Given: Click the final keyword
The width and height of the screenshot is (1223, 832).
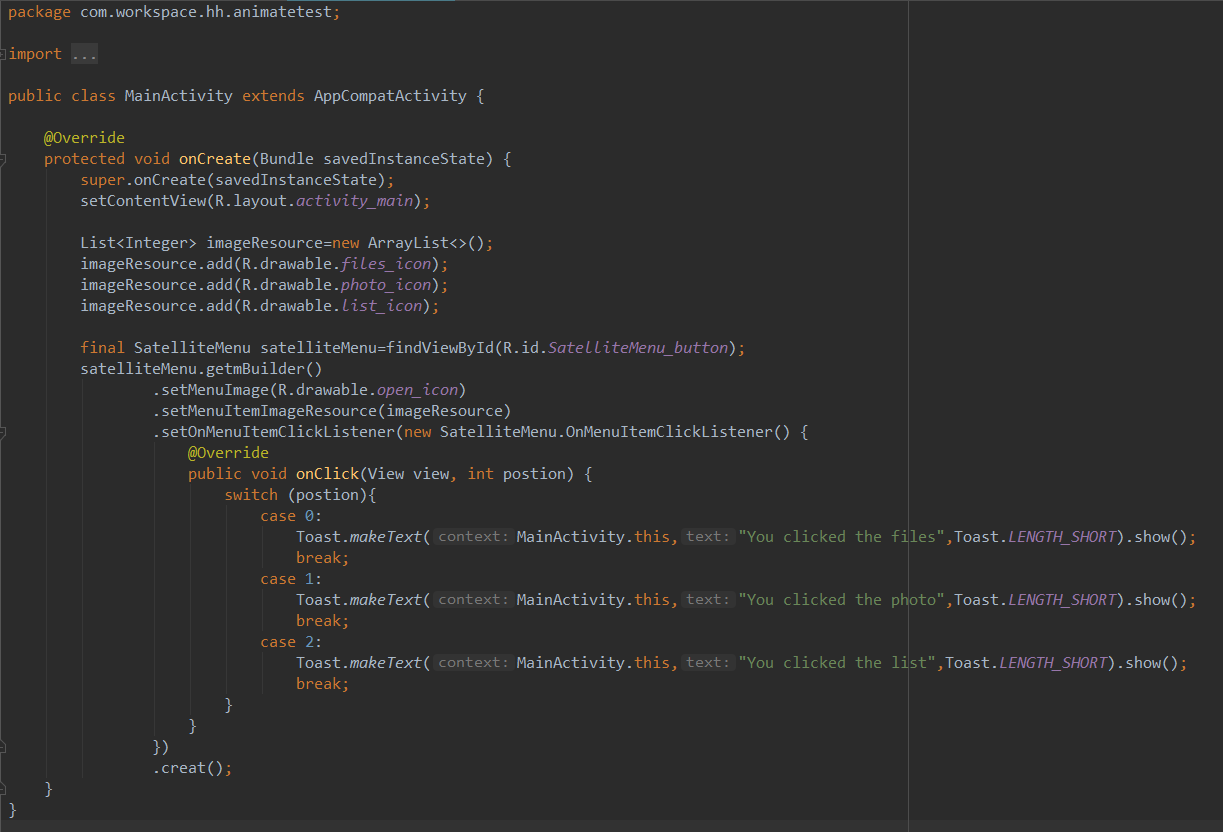Looking at the screenshot, I should (x=102, y=348).
